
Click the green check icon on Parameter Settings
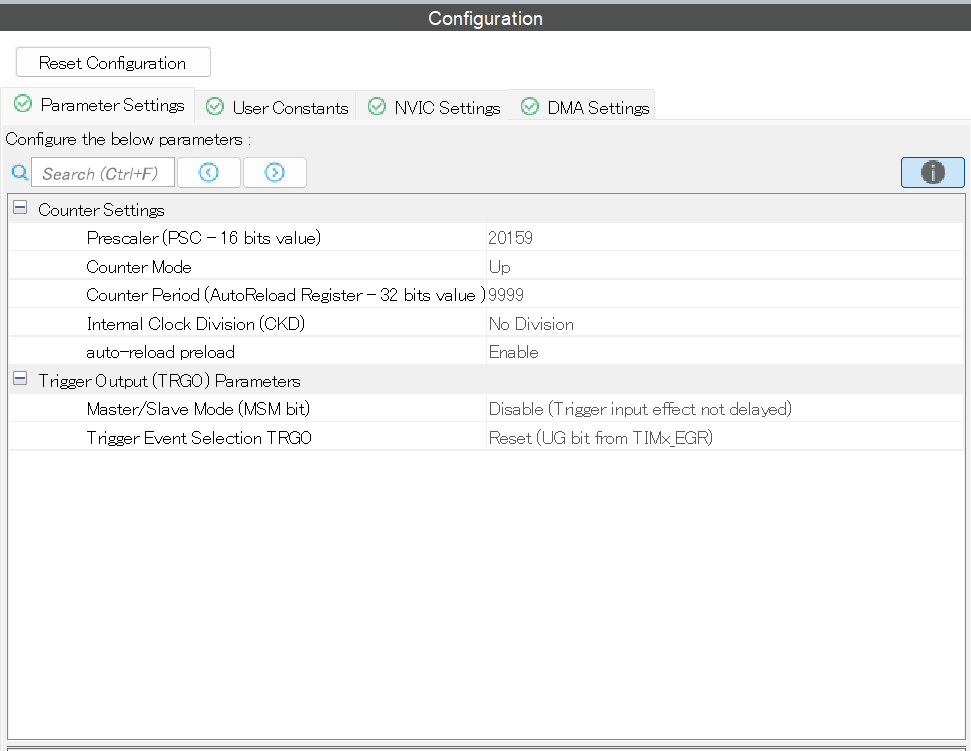[23, 104]
